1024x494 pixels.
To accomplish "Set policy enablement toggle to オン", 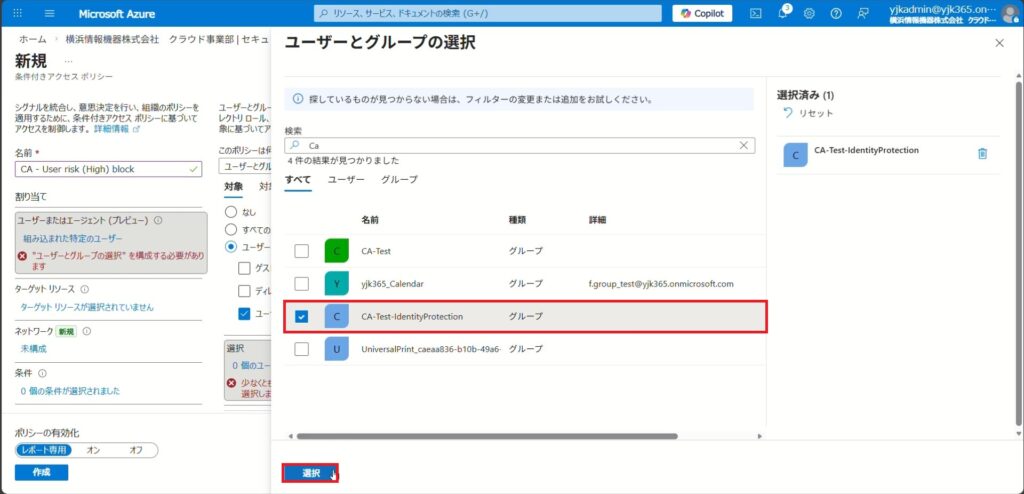I will (94, 450).
